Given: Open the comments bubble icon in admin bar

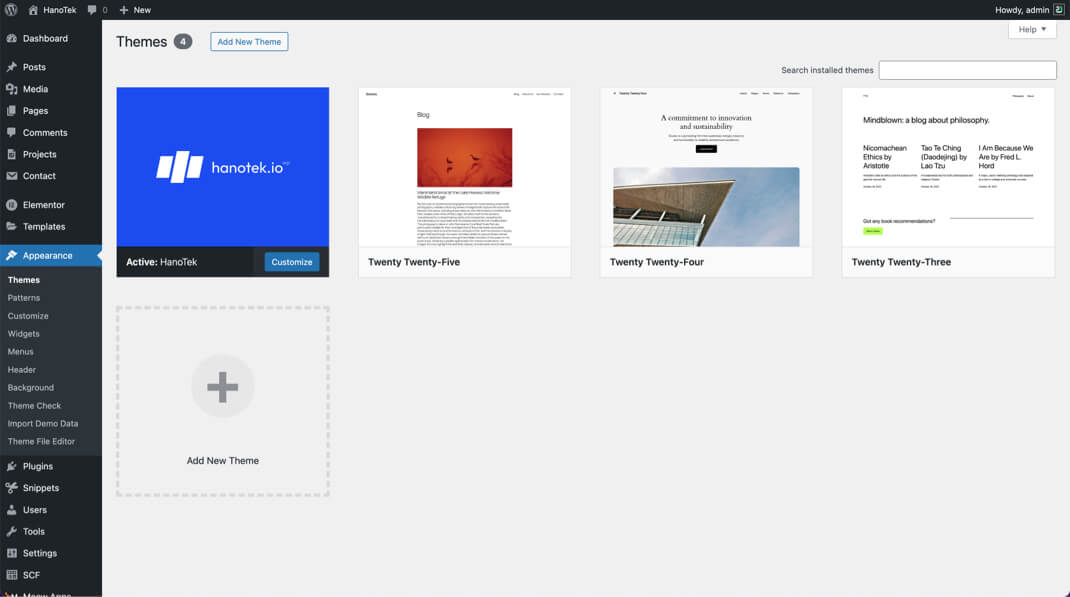Looking at the screenshot, I should (x=92, y=10).
